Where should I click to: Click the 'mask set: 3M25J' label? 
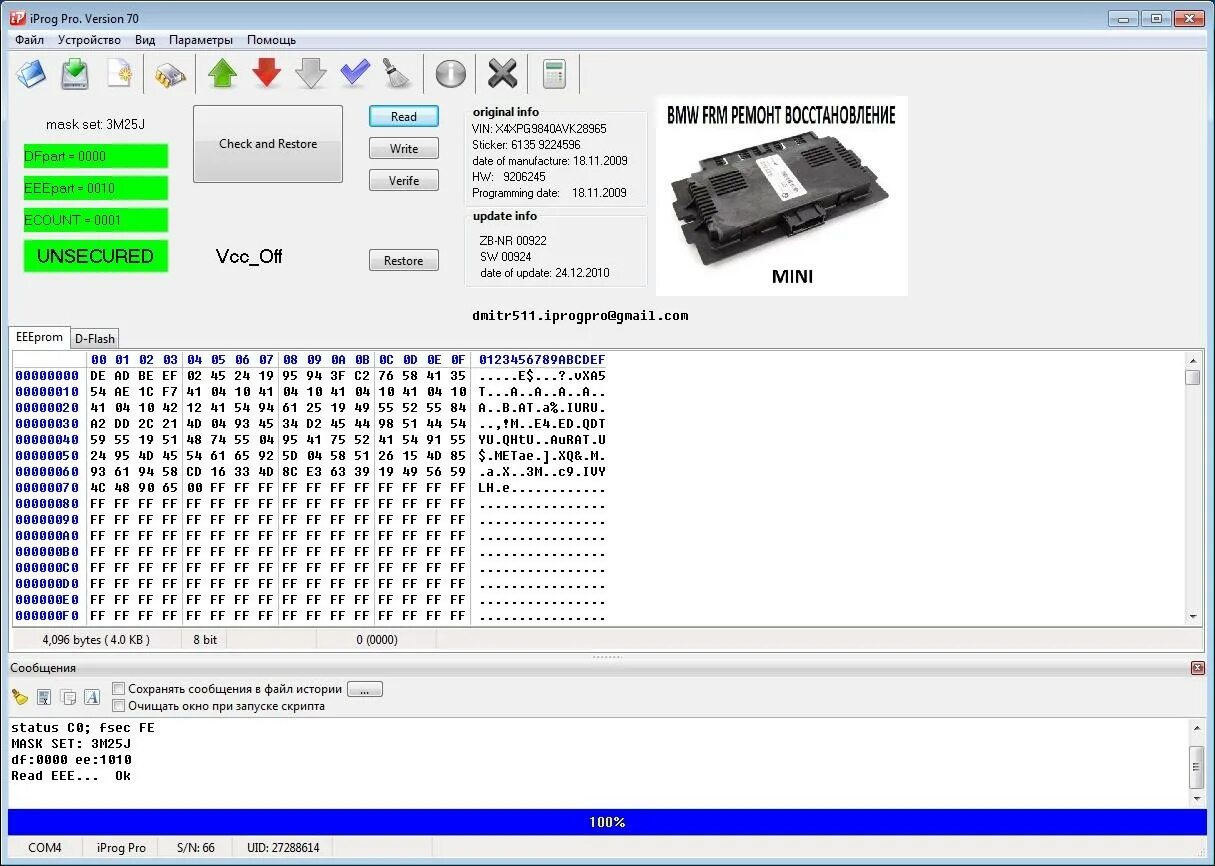tap(96, 125)
